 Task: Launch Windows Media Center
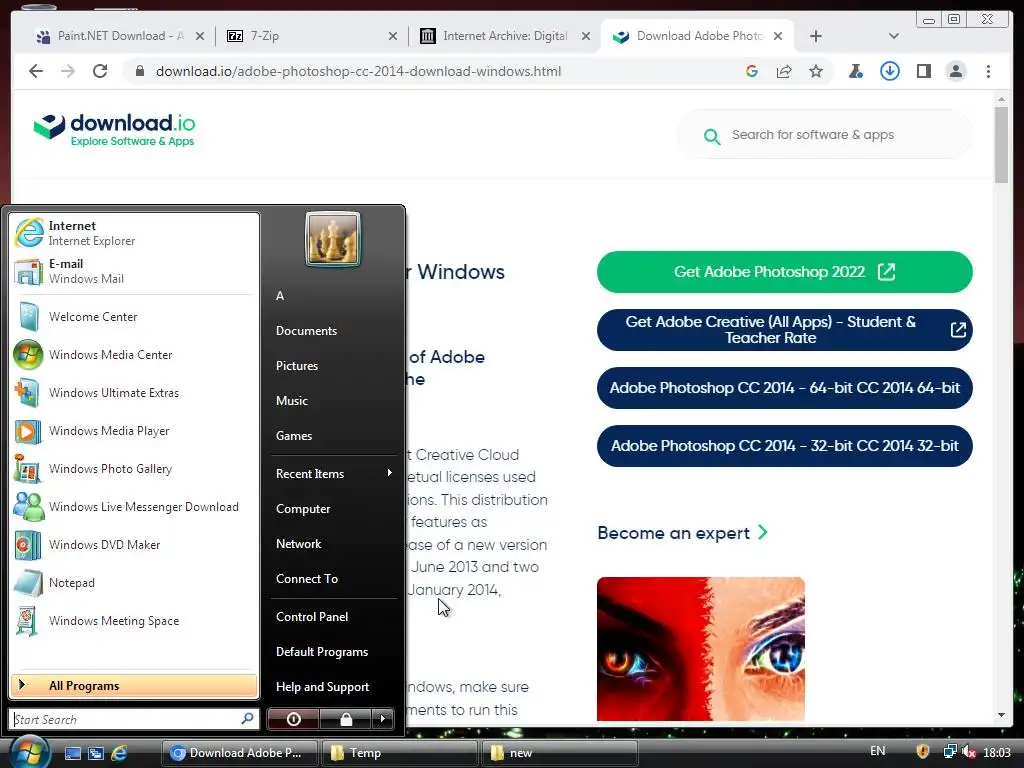tap(134, 355)
